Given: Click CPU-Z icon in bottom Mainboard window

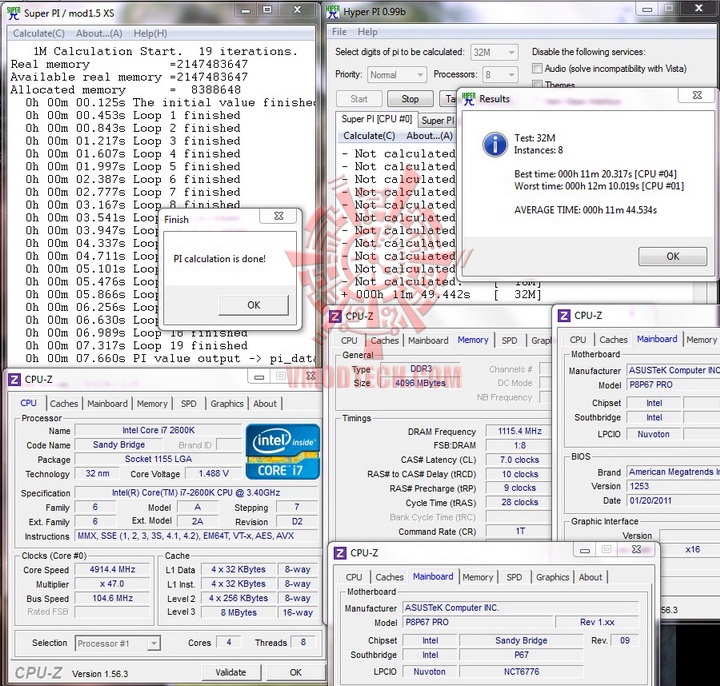Looking at the screenshot, I should [x=340, y=553].
